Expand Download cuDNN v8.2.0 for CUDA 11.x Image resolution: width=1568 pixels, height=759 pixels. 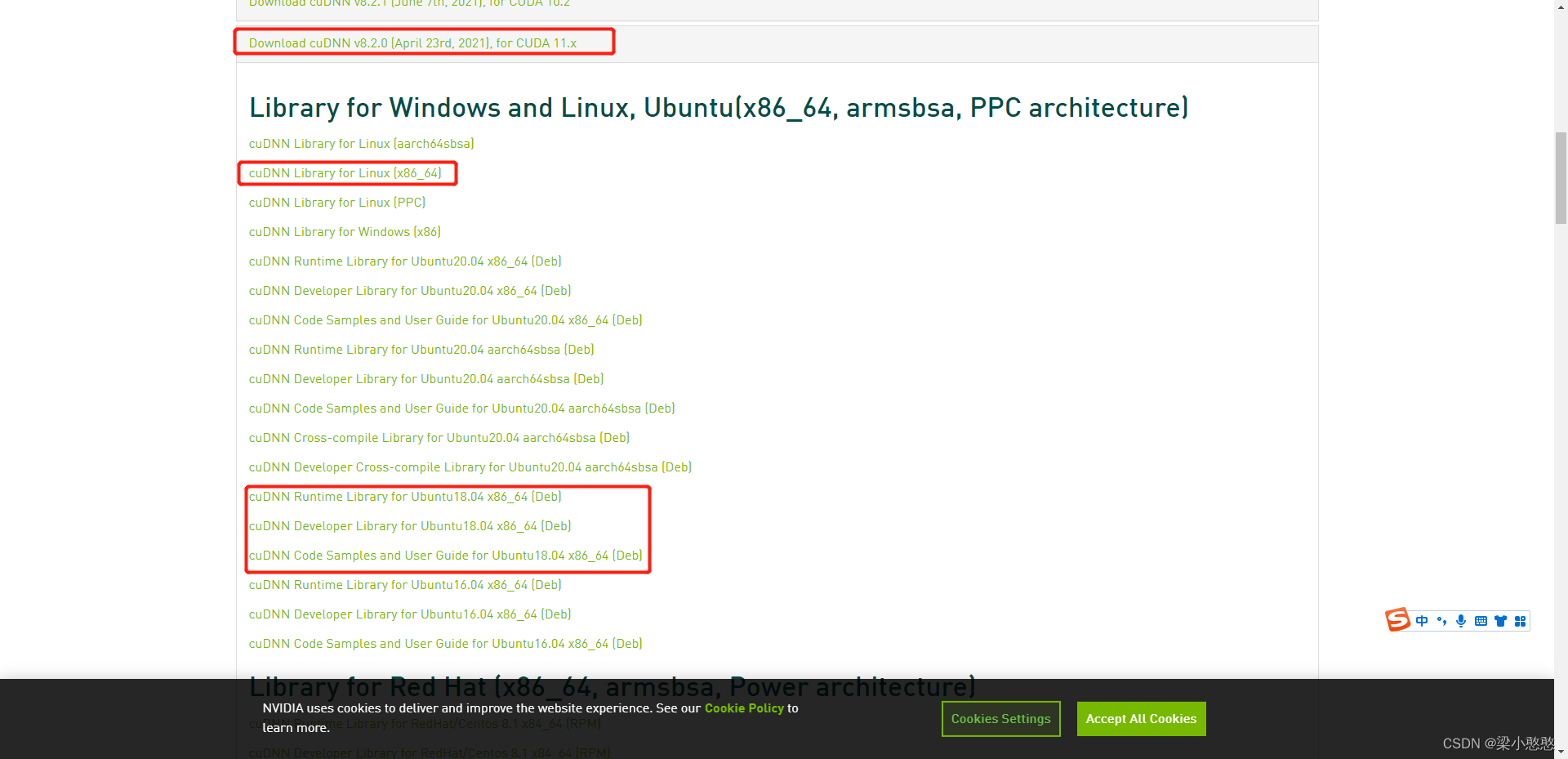412,43
